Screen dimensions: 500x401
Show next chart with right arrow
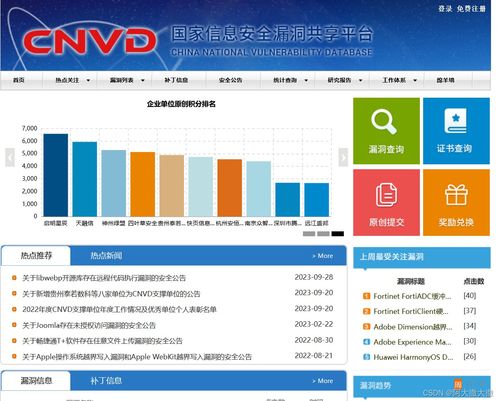pyautogui.click(x=343, y=157)
